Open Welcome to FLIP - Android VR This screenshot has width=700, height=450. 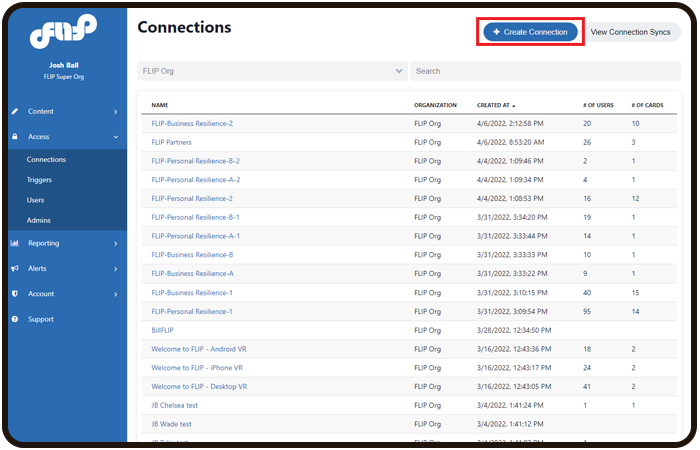tap(199, 349)
